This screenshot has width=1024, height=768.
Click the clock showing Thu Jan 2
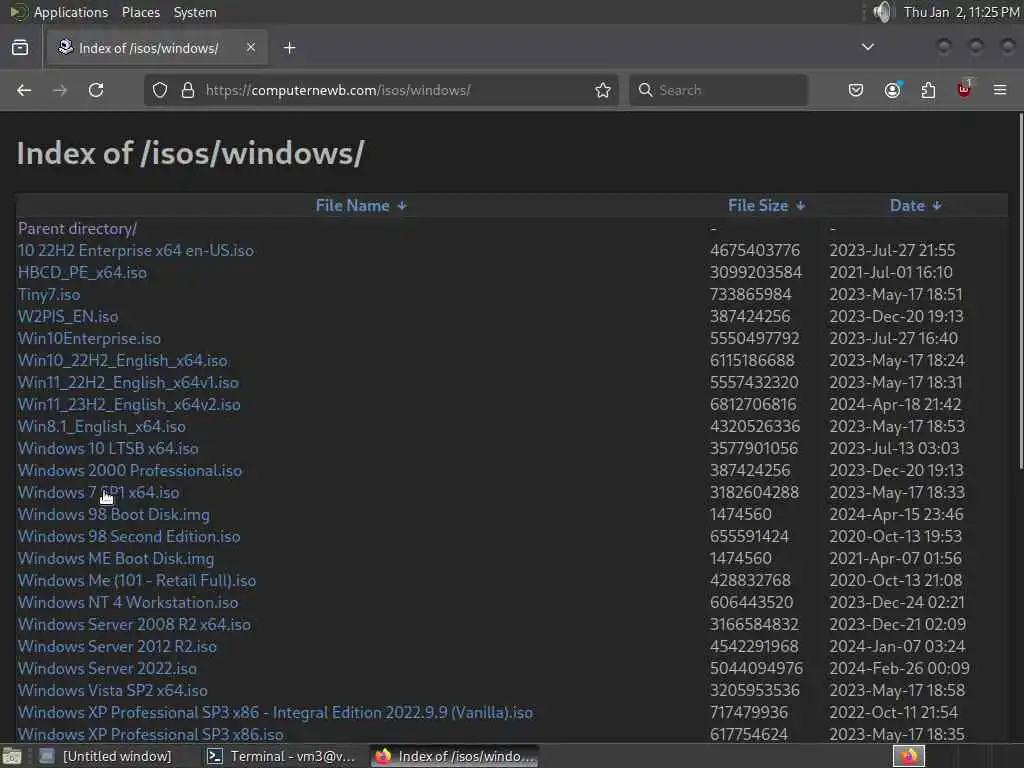961,12
